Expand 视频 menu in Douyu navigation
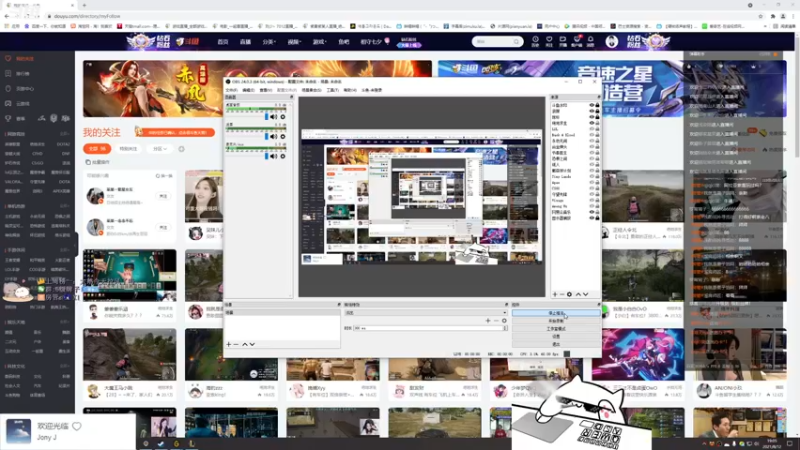The height and width of the screenshot is (450, 800). coord(294,42)
